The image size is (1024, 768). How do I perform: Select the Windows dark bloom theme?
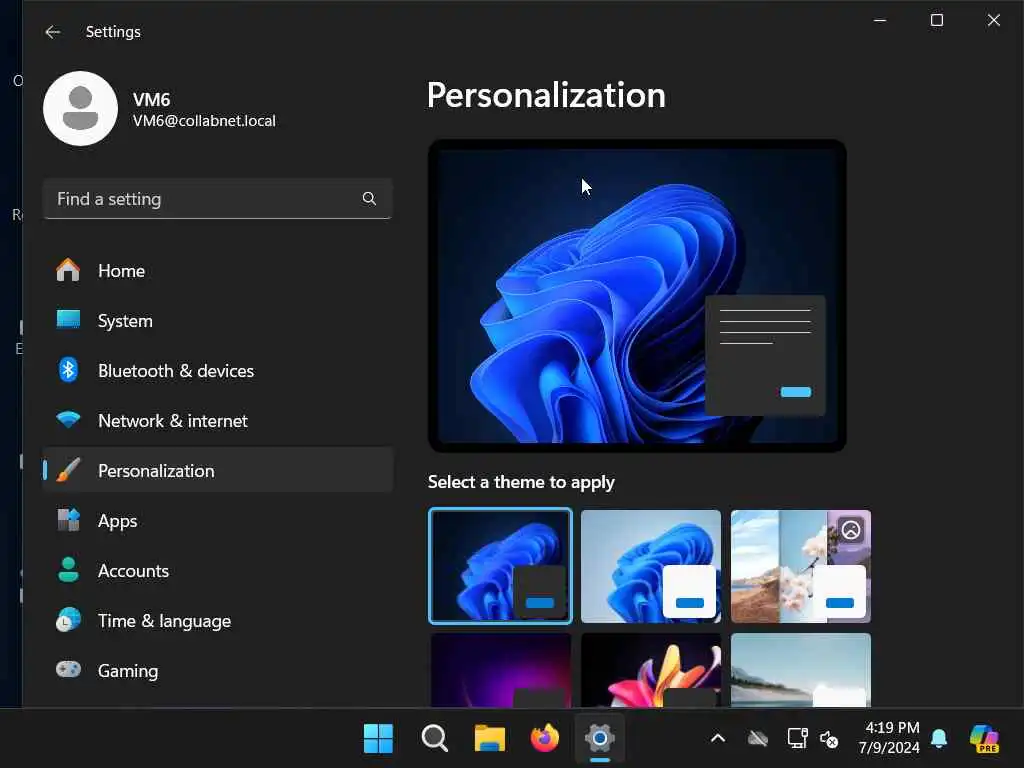[x=500, y=566]
